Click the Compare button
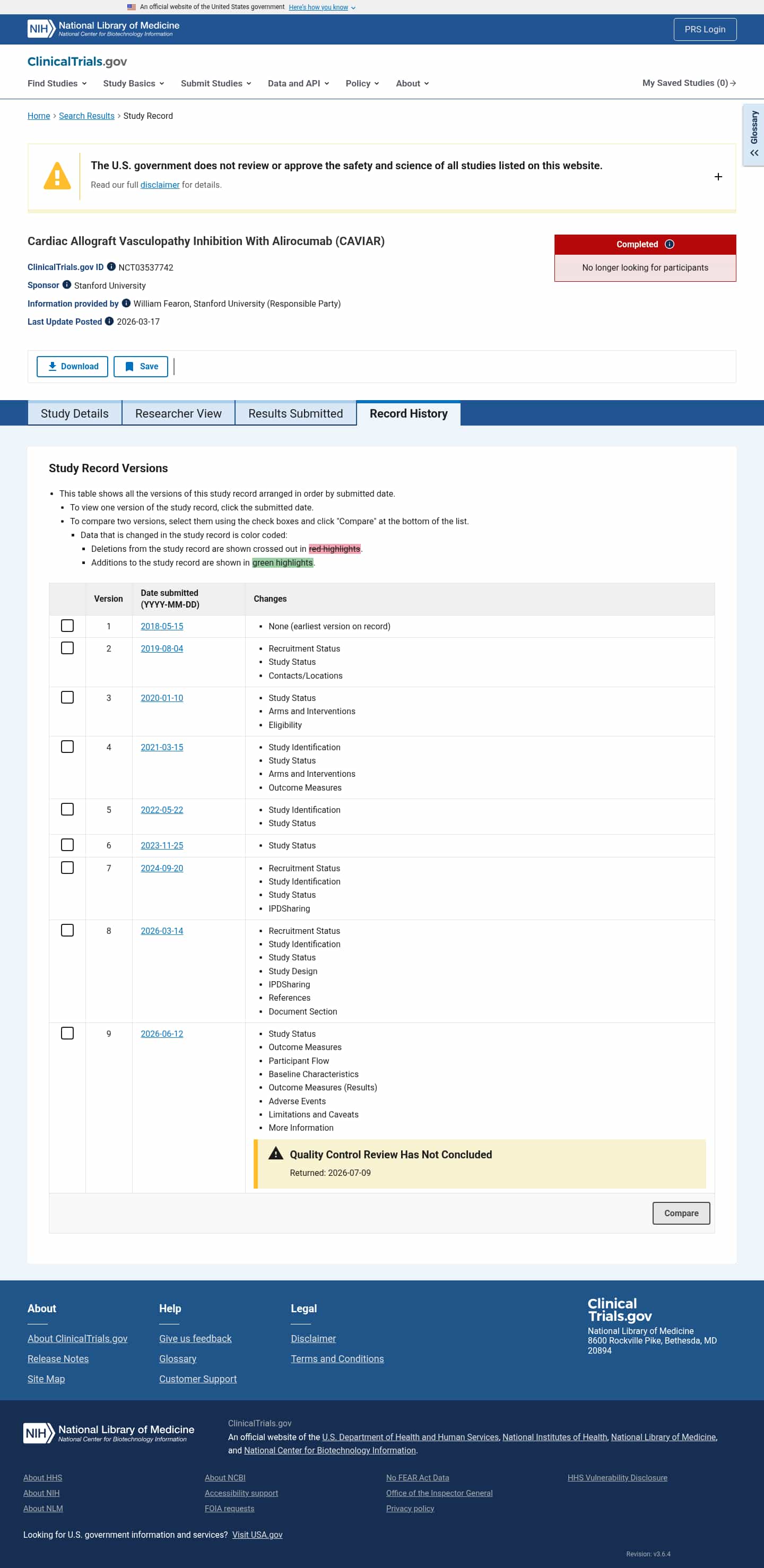The image size is (764, 1568). (681, 1213)
